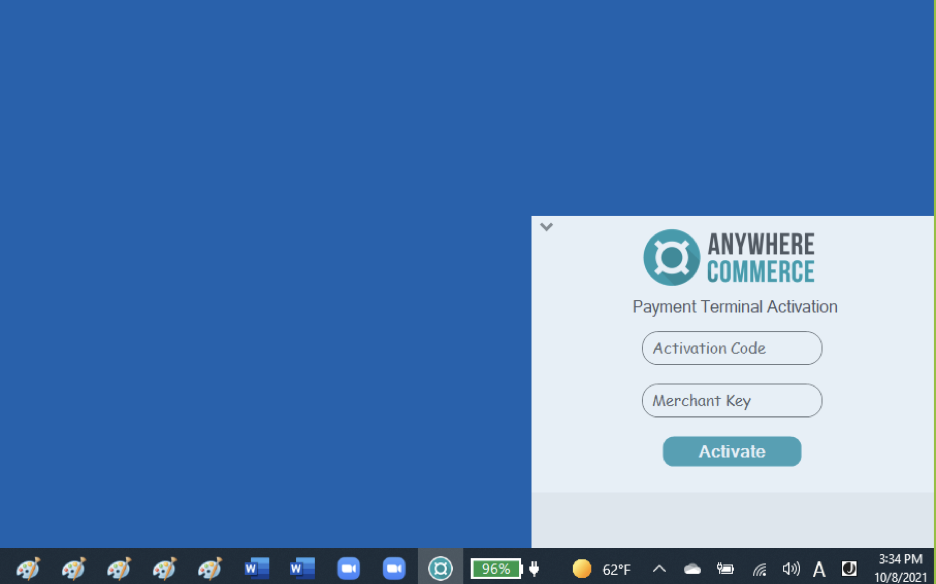Image resolution: width=936 pixels, height=584 pixels.
Task: Open the 62°F weather widget
Action: [x=602, y=569]
